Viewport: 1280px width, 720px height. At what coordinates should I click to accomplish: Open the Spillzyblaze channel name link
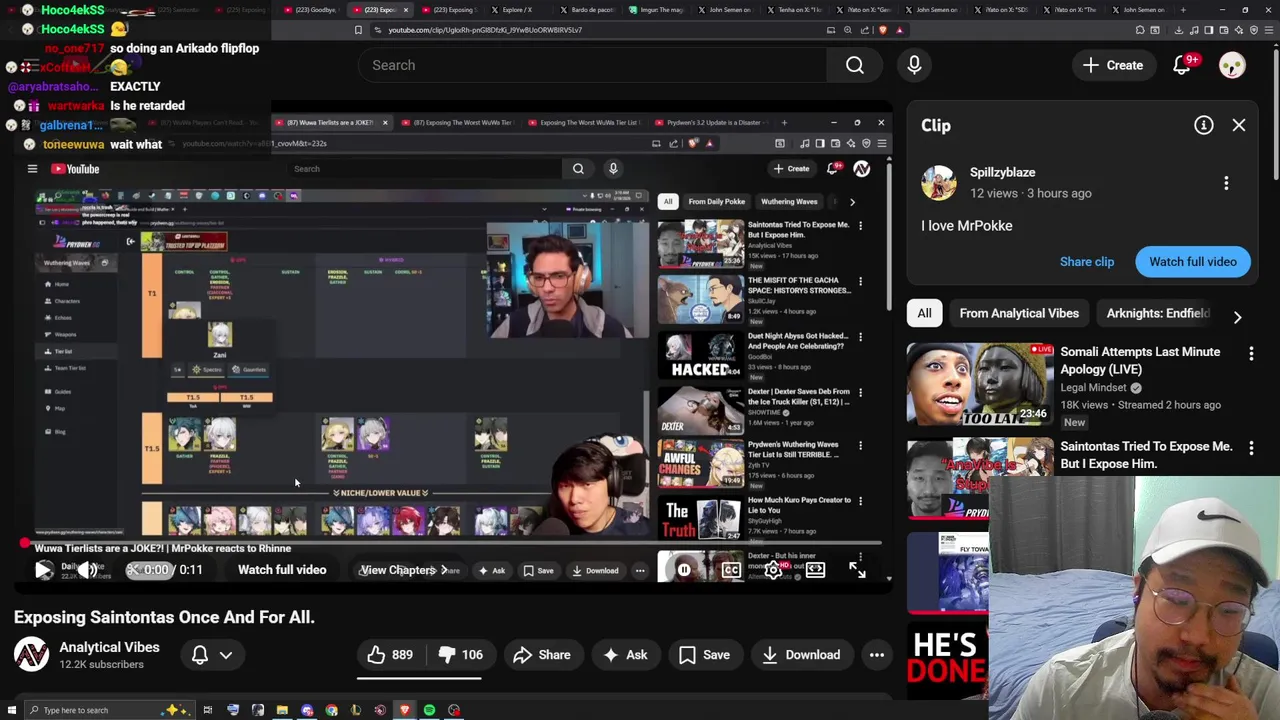(x=1002, y=172)
